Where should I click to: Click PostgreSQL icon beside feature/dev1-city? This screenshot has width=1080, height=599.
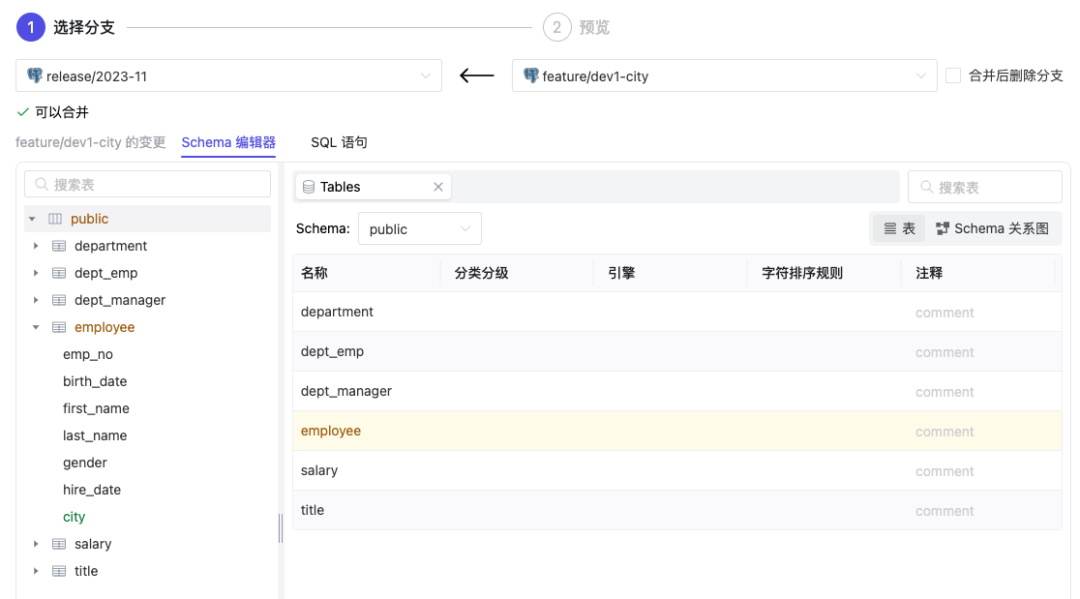[530, 76]
